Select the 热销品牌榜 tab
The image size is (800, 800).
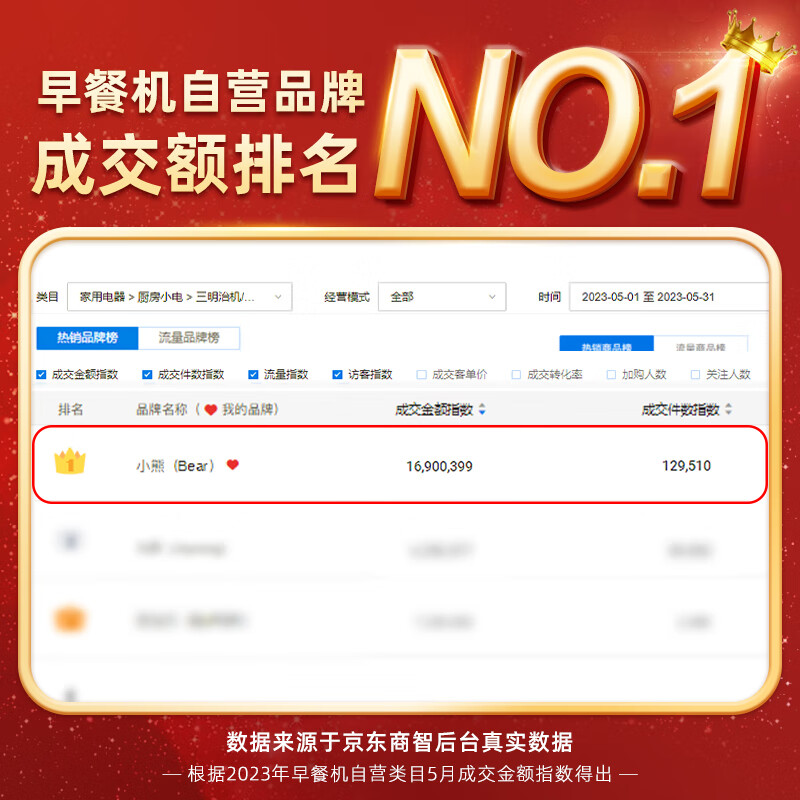click(87, 338)
